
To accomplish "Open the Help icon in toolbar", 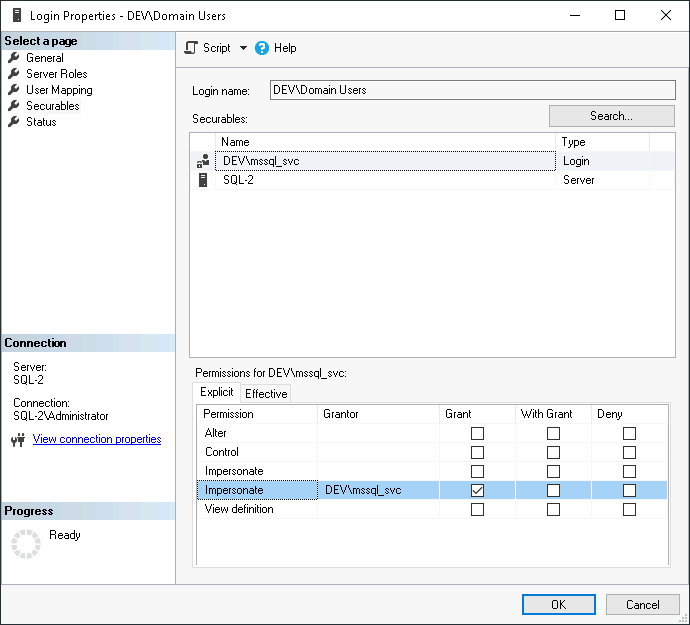I will click(x=262, y=48).
